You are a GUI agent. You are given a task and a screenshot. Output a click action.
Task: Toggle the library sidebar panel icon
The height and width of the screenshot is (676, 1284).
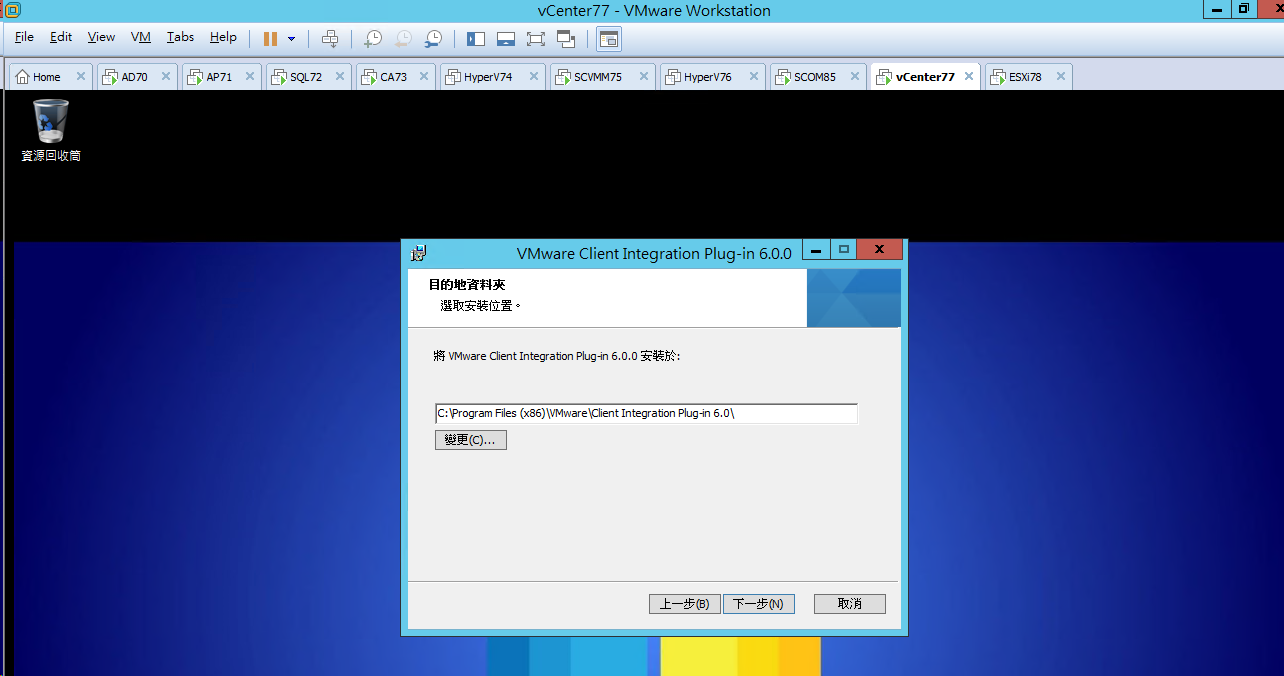tap(476, 39)
